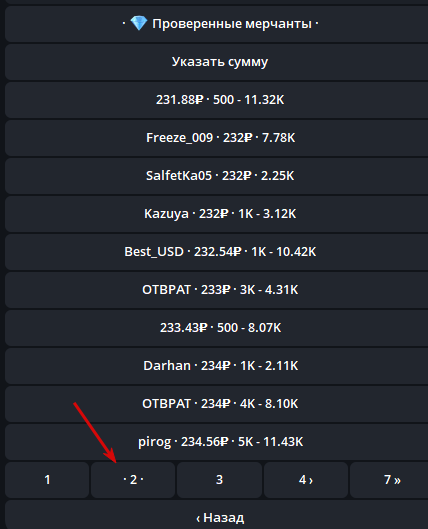Go to next page 4 ›
This screenshot has width=428, height=529.
pyautogui.click(x=306, y=480)
